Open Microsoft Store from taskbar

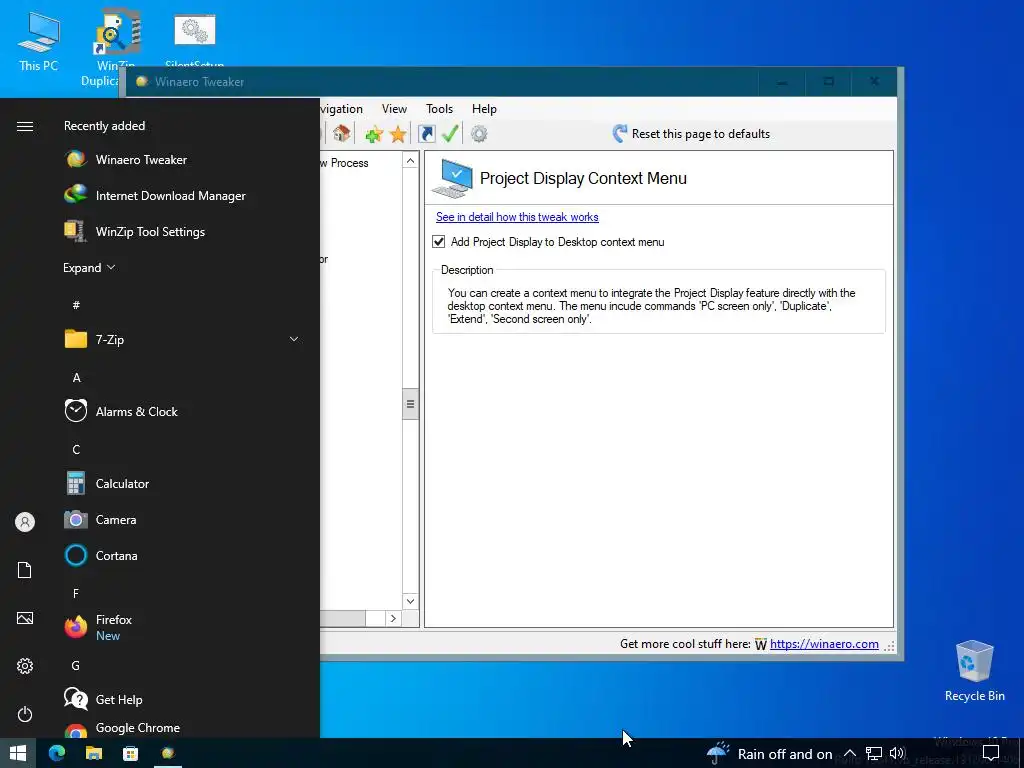[x=131, y=753]
